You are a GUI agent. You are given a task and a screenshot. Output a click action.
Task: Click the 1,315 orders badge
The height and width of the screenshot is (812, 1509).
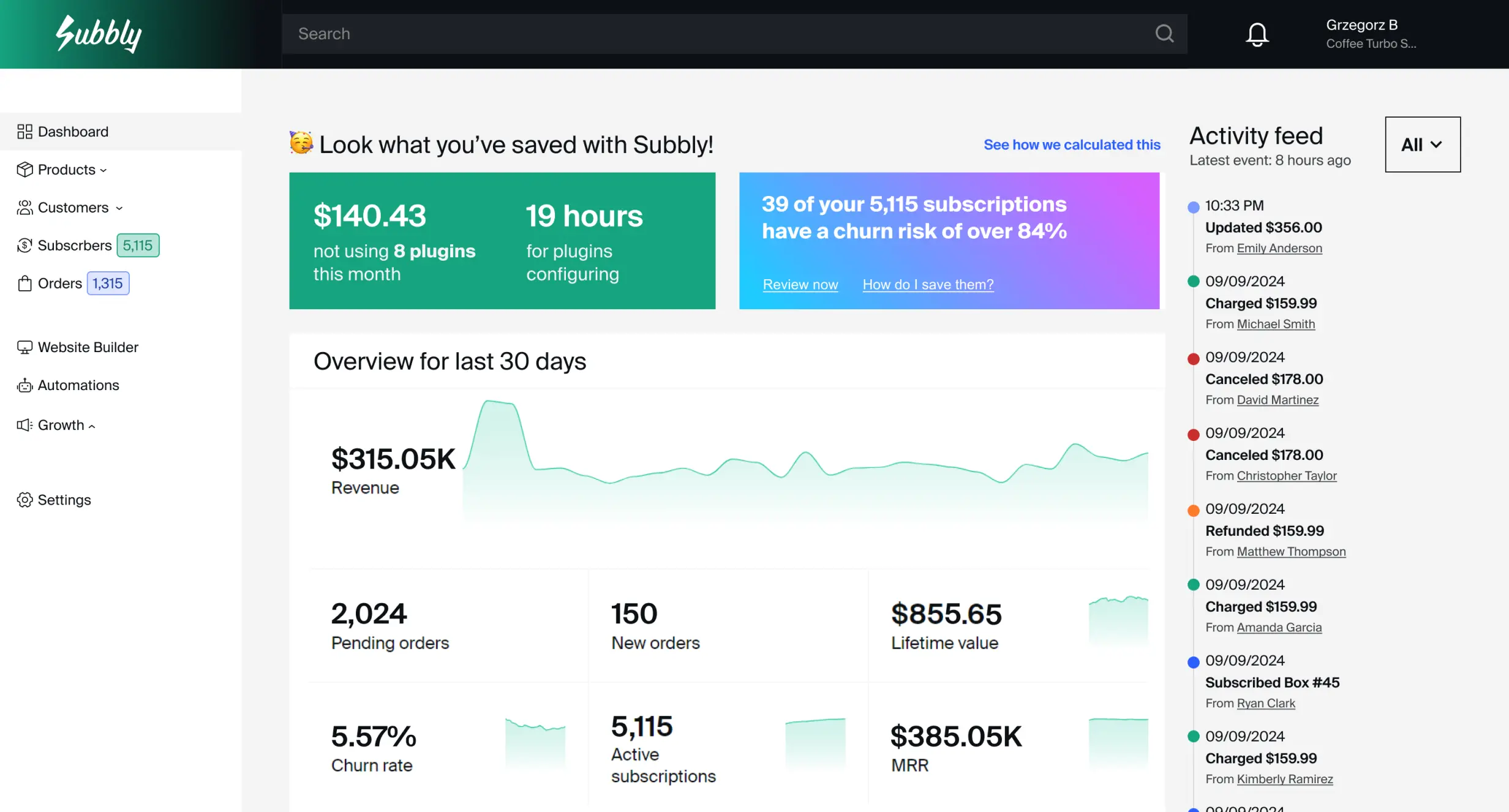pos(108,284)
